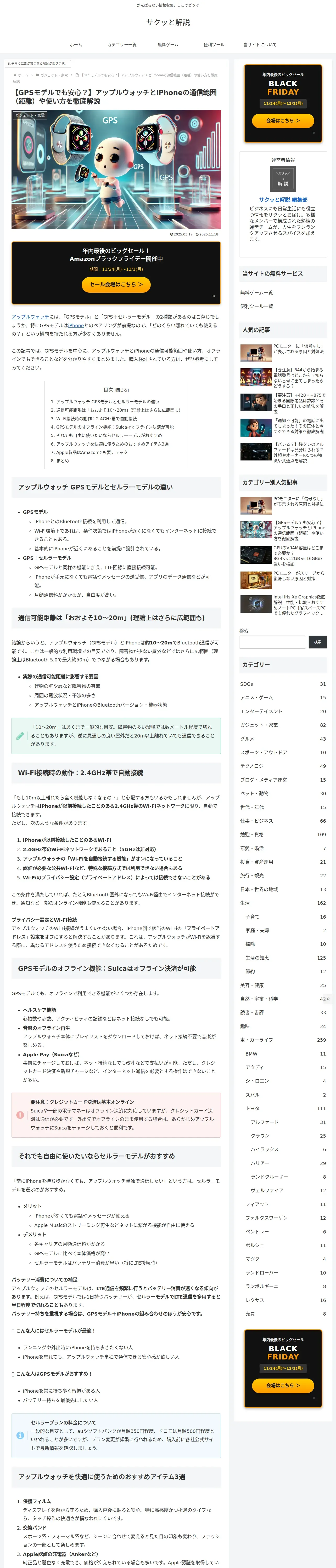Jump to TOC item まとめ
The image size is (336, 1568).
tap(63, 461)
